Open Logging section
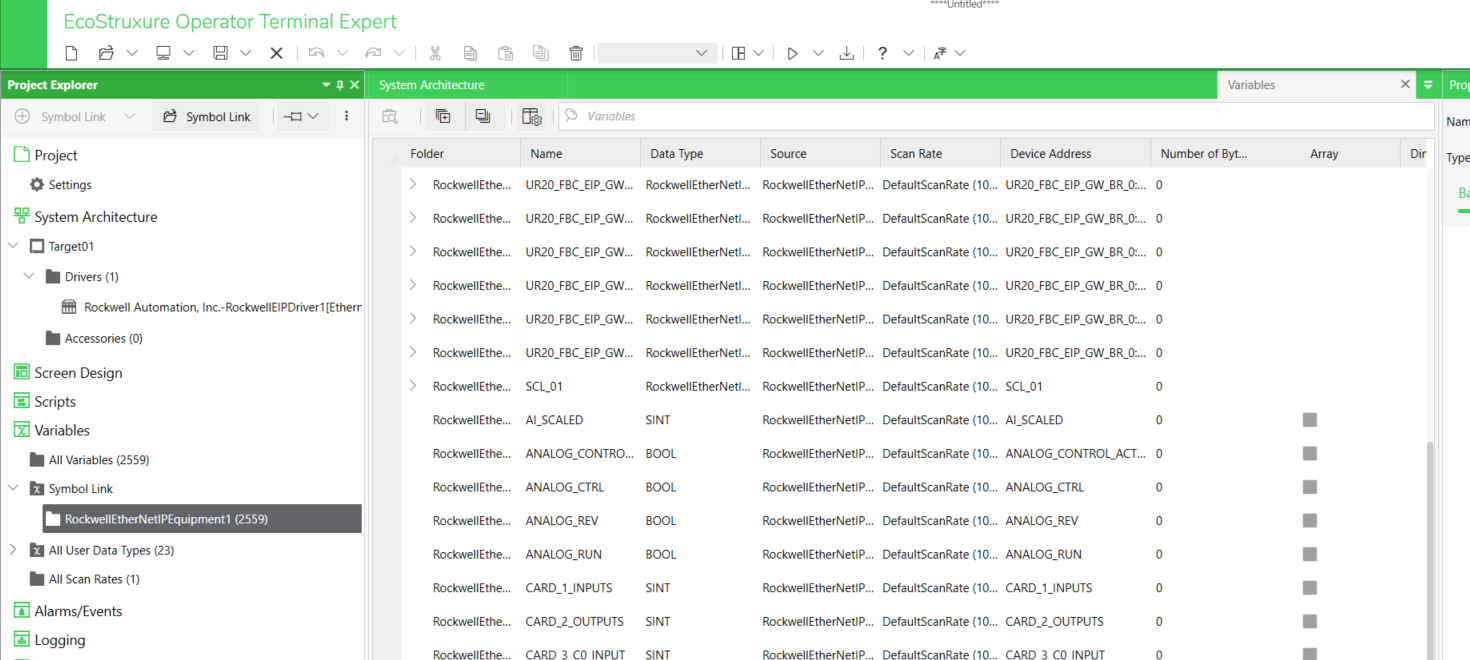This screenshot has width=1470, height=660. (x=60, y=640)
